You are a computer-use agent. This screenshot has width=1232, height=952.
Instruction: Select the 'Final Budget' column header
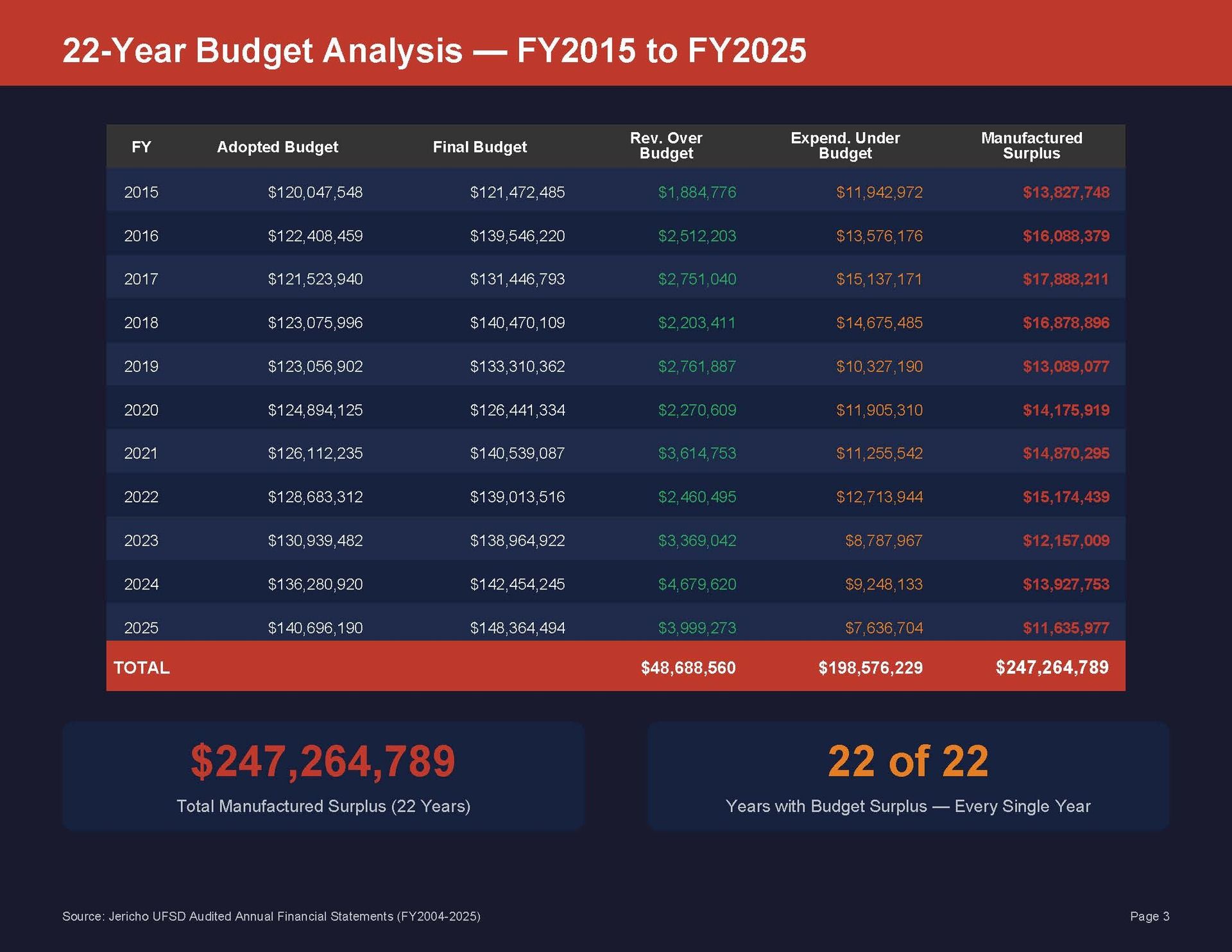pos(479,147)
